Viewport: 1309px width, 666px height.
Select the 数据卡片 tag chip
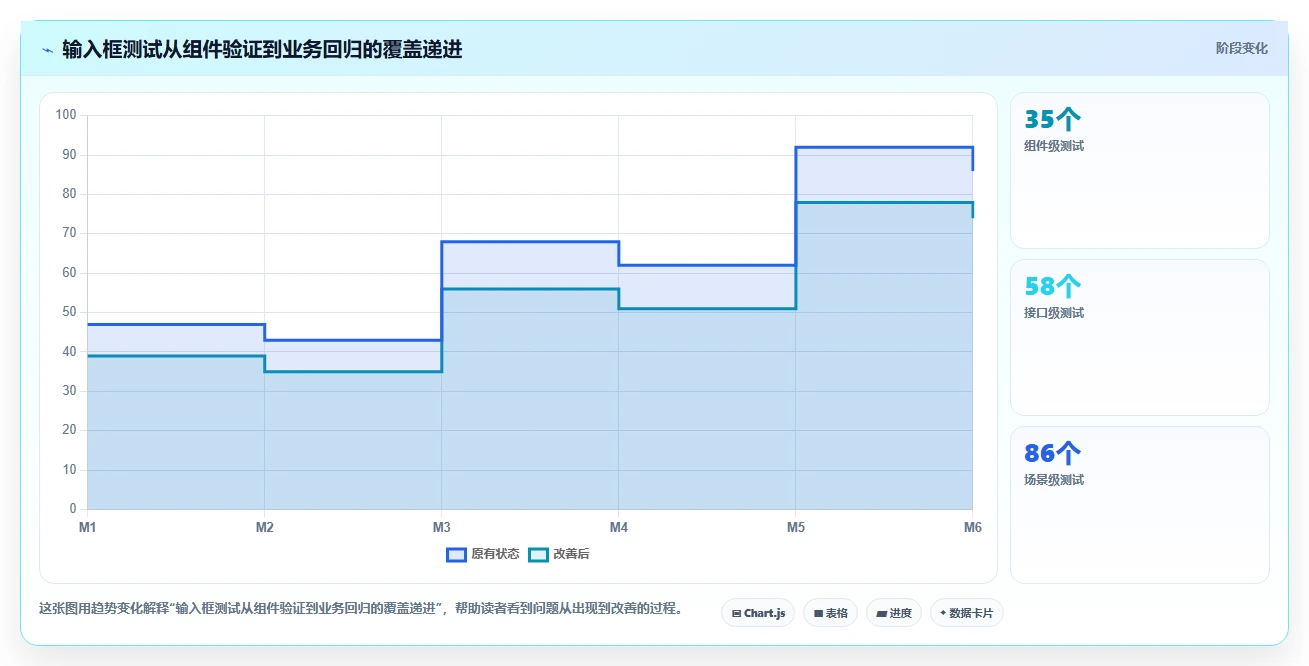966,613
